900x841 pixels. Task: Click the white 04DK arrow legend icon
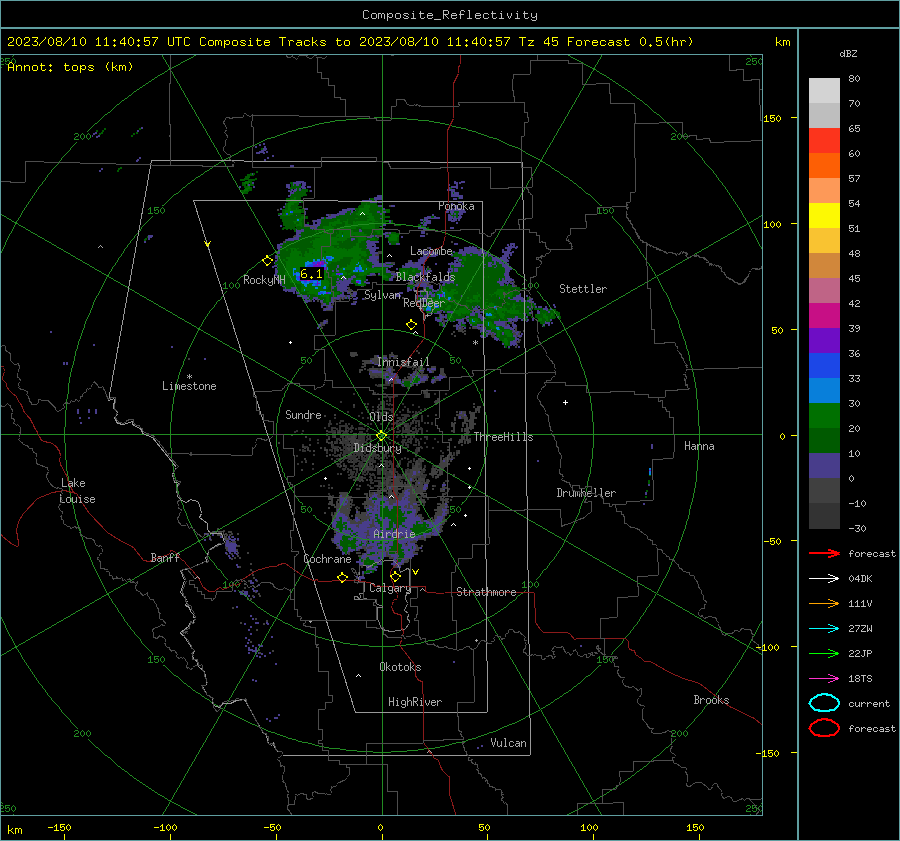tap(824, 578)
